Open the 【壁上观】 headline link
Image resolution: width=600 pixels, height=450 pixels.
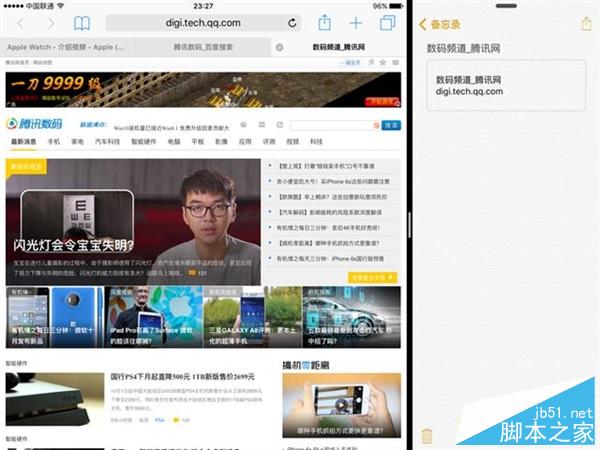click(326, 166)
